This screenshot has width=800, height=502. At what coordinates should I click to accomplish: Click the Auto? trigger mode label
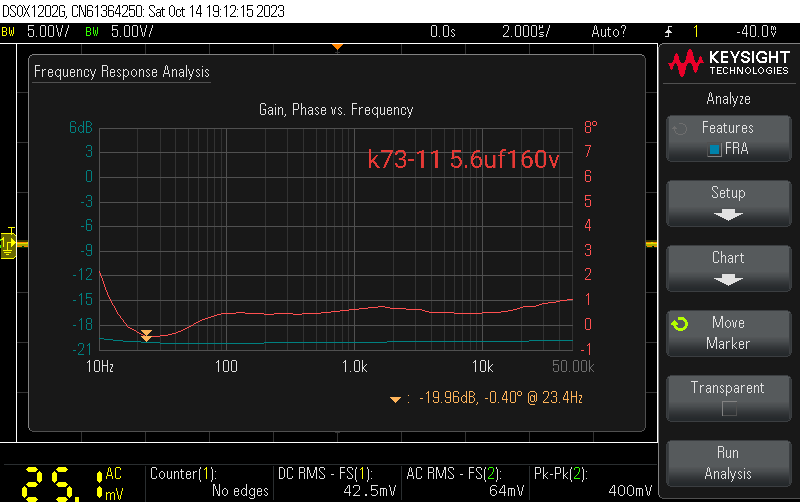tap(608, 32)
